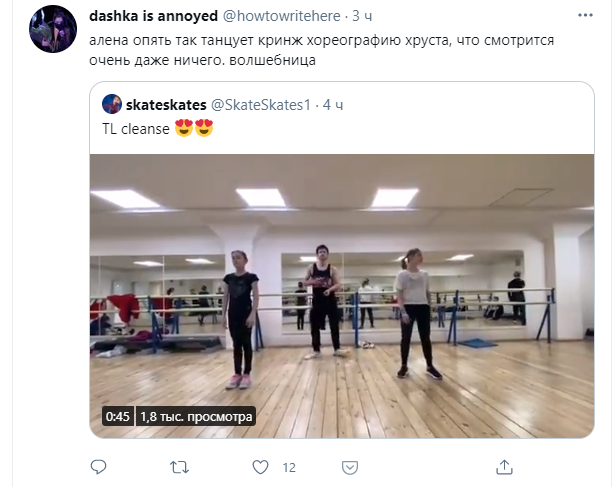Click the 0:45 video duration badge
Viewport: 615px width, 487px height.
[x=118, y=416]
